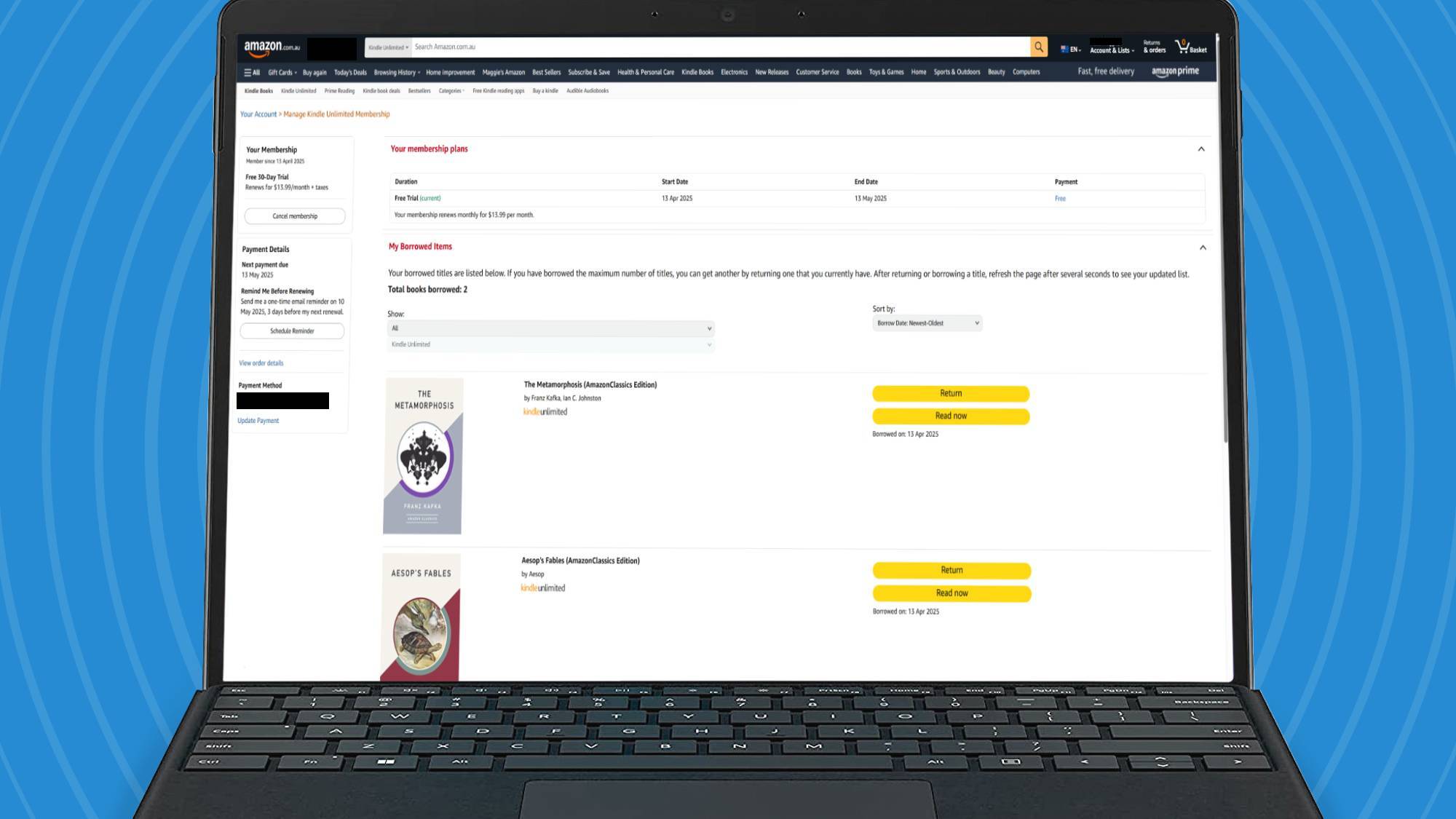Collapse the Your membership plans section
The width and height of the screenshot is (1456, 819).
[x=1201, y=149]
